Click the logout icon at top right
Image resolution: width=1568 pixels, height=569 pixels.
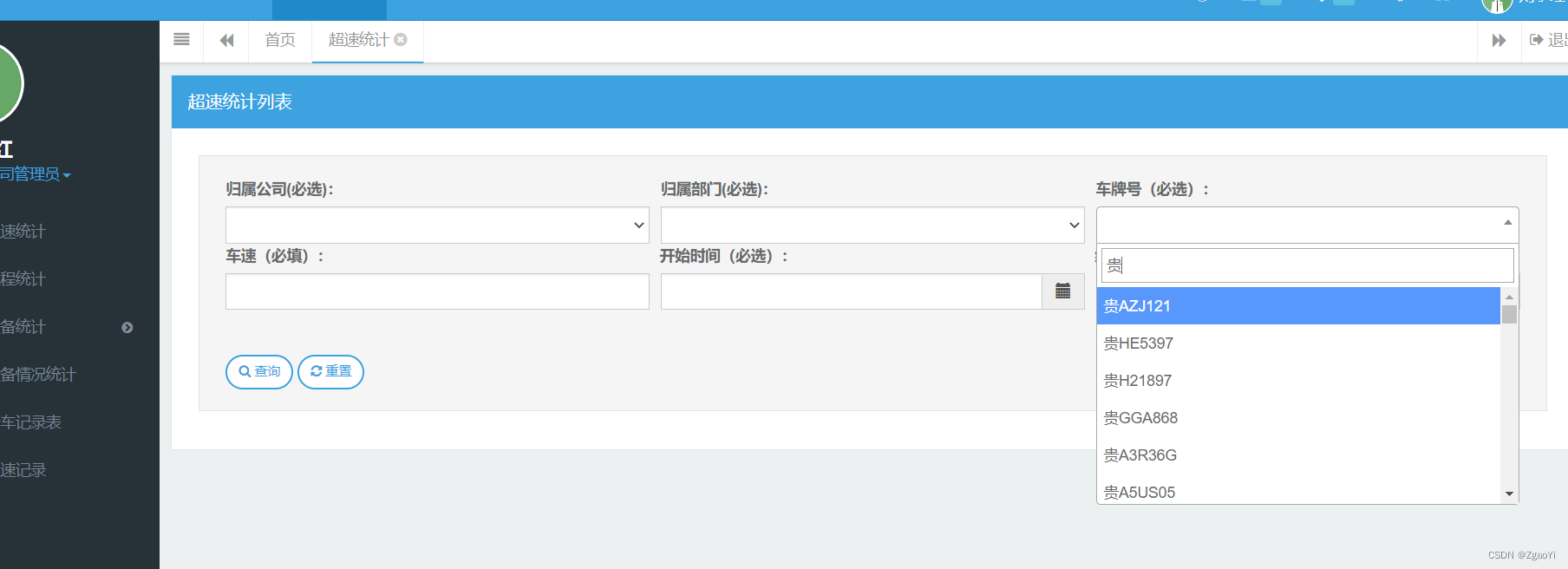pos(1536,40)
